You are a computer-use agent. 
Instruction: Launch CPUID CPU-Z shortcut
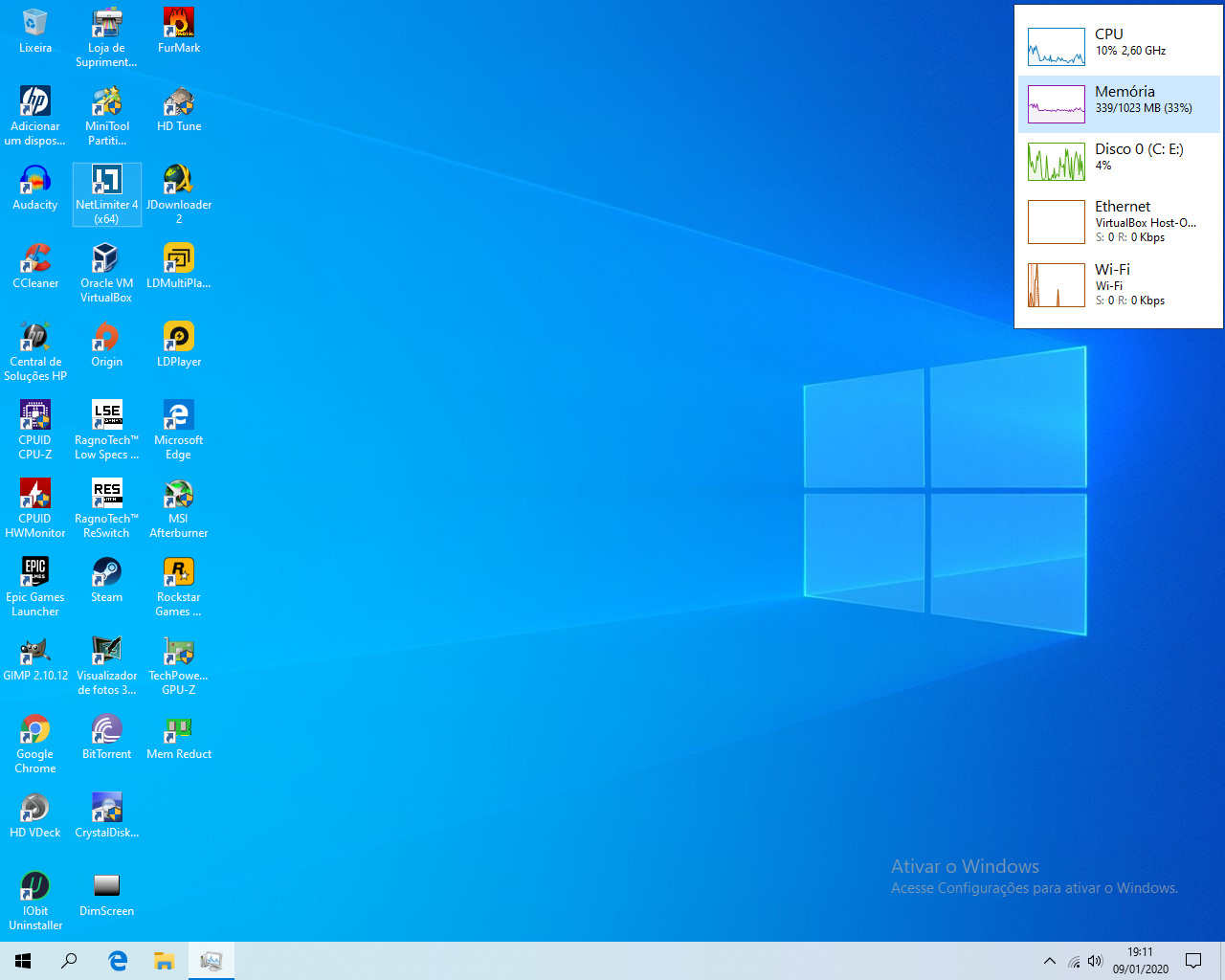pos(35,430)
